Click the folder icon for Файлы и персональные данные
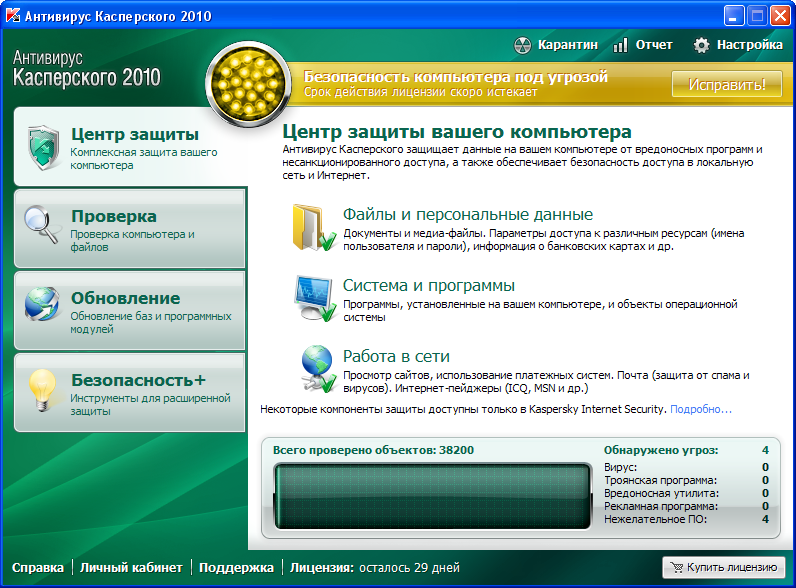 (314, 227)
